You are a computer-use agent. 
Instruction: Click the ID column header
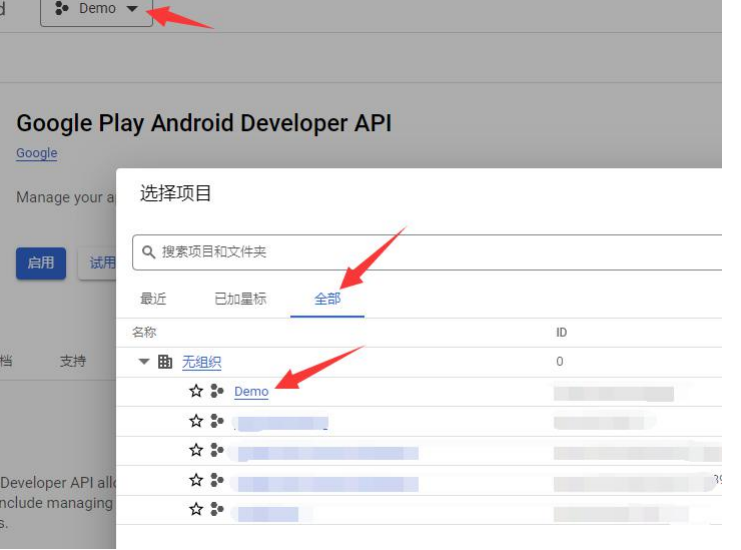coord(561,333)
